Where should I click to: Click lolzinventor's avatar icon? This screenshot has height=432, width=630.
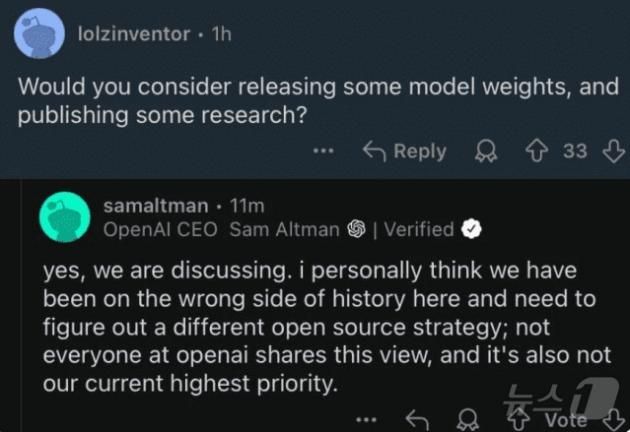point(39,33)
